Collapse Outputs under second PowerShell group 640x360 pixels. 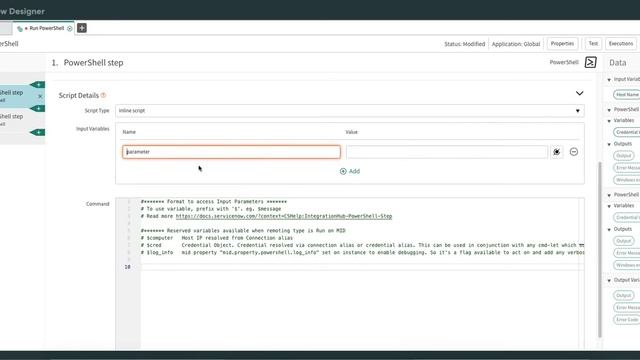tap(609, 229)
